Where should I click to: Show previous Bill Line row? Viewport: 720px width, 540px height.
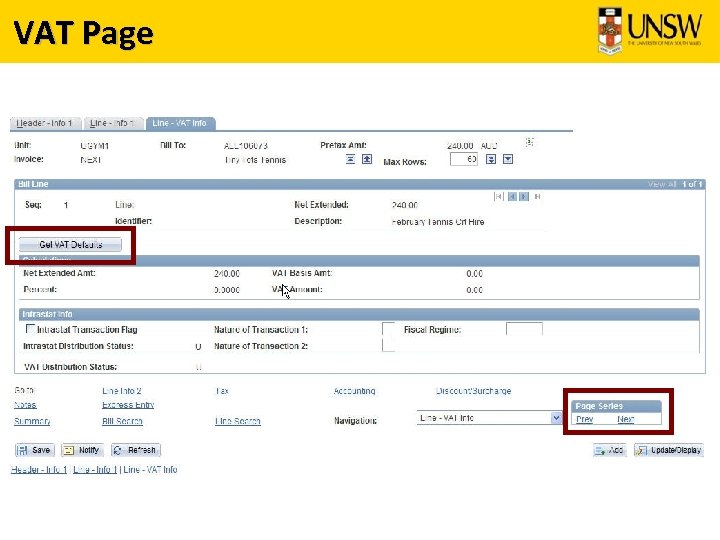512,197
